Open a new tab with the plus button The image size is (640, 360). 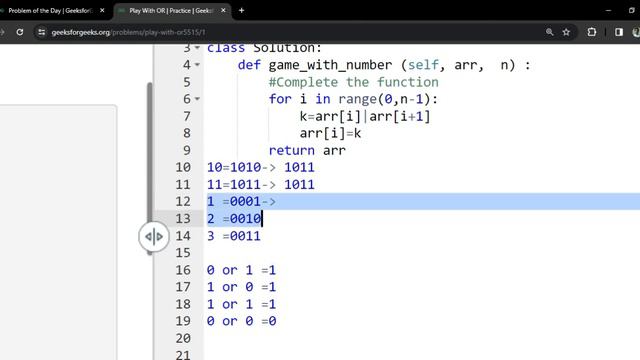click(x=242, y=11)
